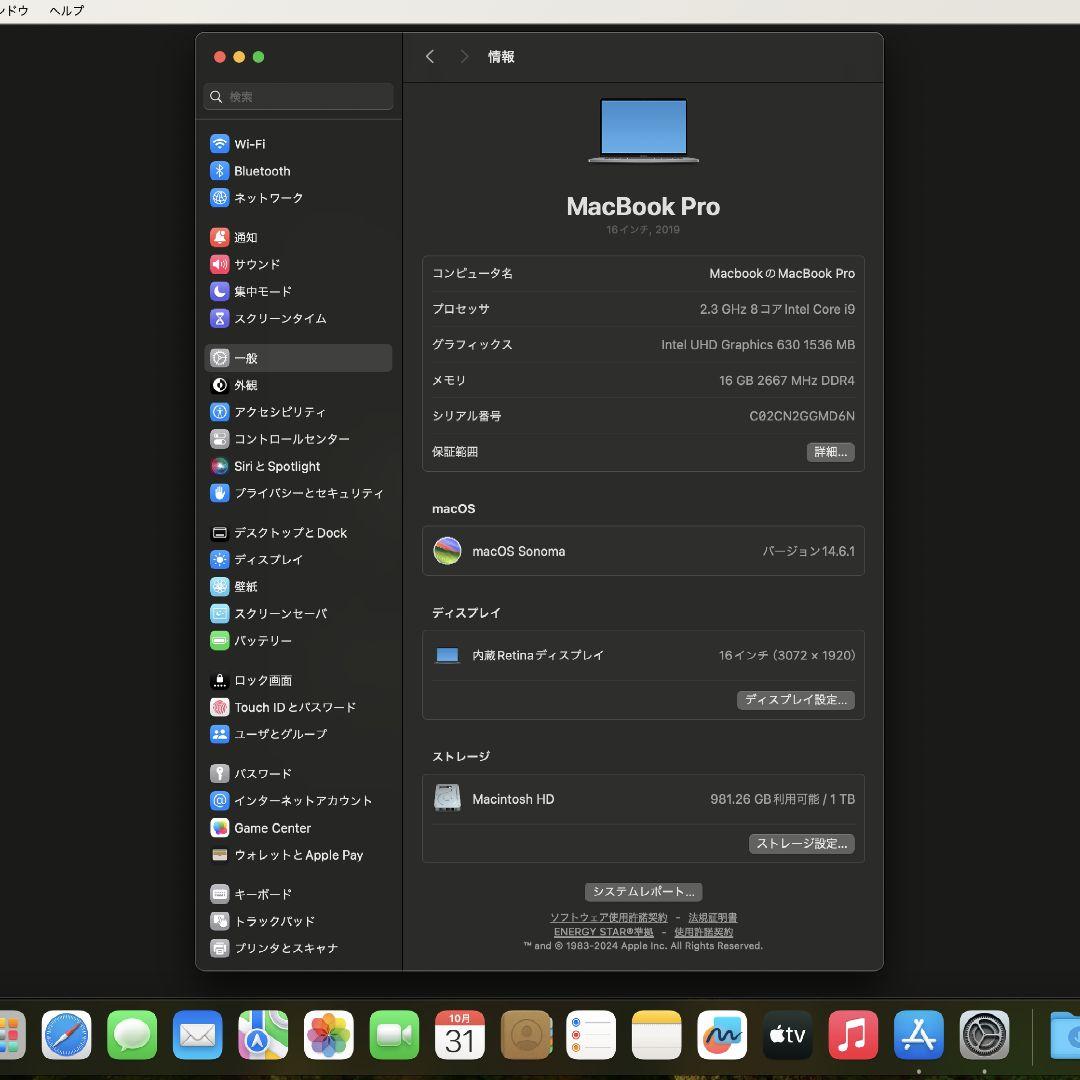Open バッテリー settings from the sidebar icon

219,640
